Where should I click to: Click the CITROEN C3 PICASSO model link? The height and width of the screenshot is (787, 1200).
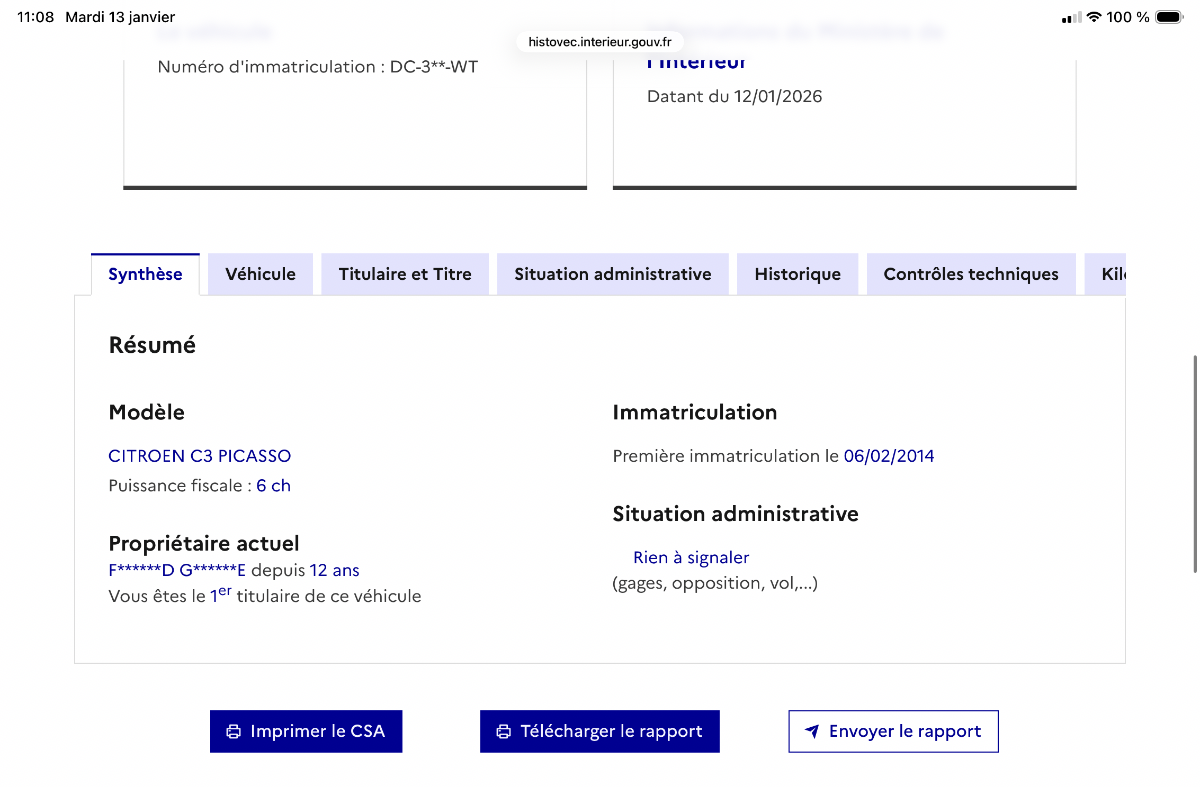coord(199,455)
